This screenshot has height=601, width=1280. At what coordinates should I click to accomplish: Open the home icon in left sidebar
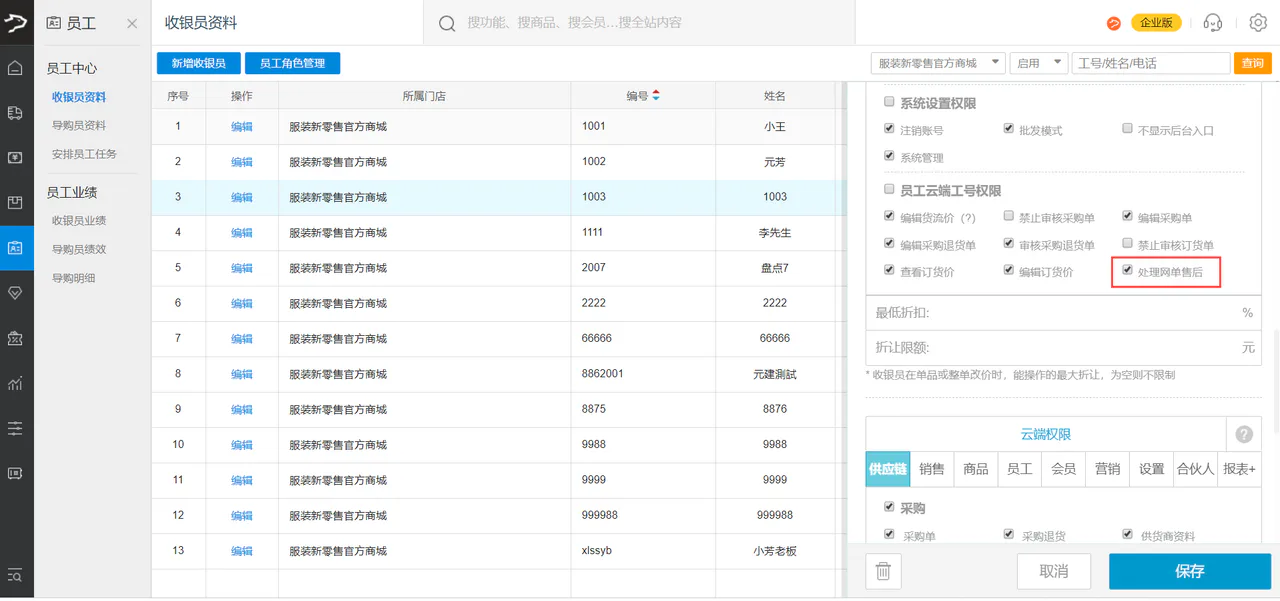point(16,68)
